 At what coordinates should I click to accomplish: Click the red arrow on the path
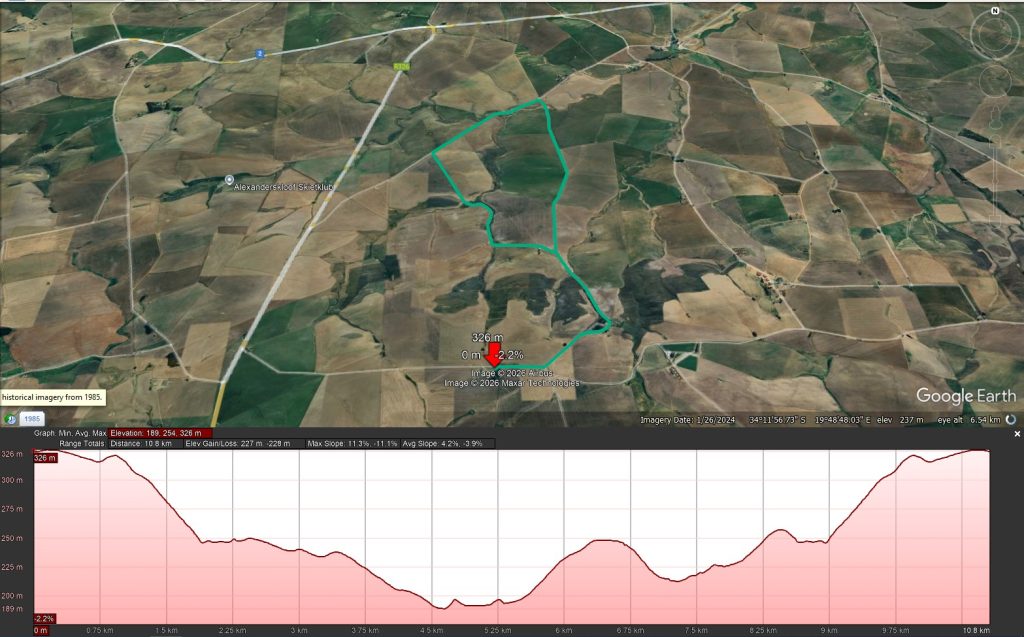coord(494,355)
